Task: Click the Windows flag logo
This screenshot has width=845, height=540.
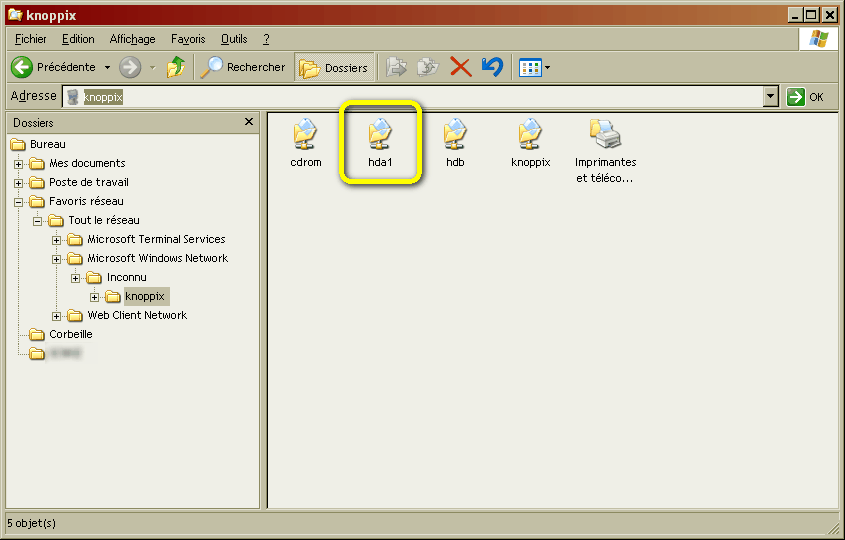Action: 818,39
